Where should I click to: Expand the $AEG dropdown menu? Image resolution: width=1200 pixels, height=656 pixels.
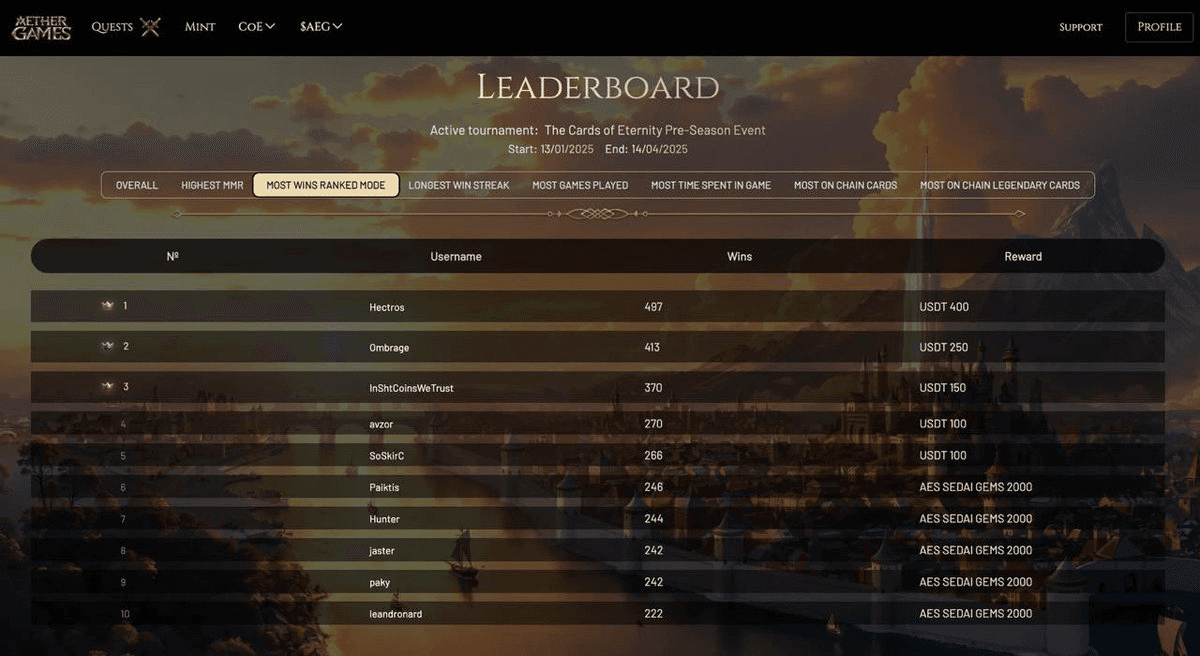[321, 27]
